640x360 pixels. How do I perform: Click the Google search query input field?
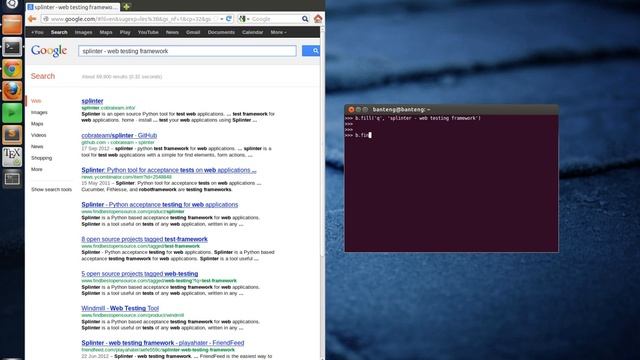coord(187,51)
